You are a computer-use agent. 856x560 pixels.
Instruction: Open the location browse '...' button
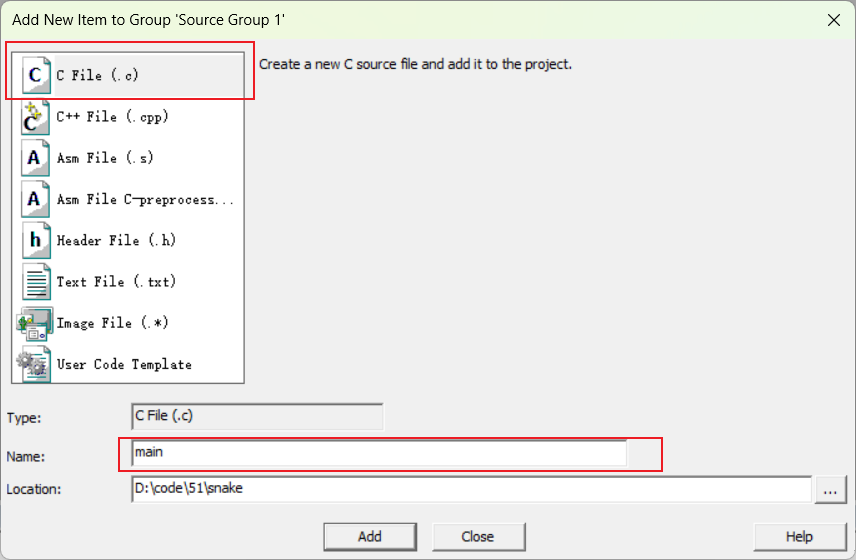(x=830, y=490)
